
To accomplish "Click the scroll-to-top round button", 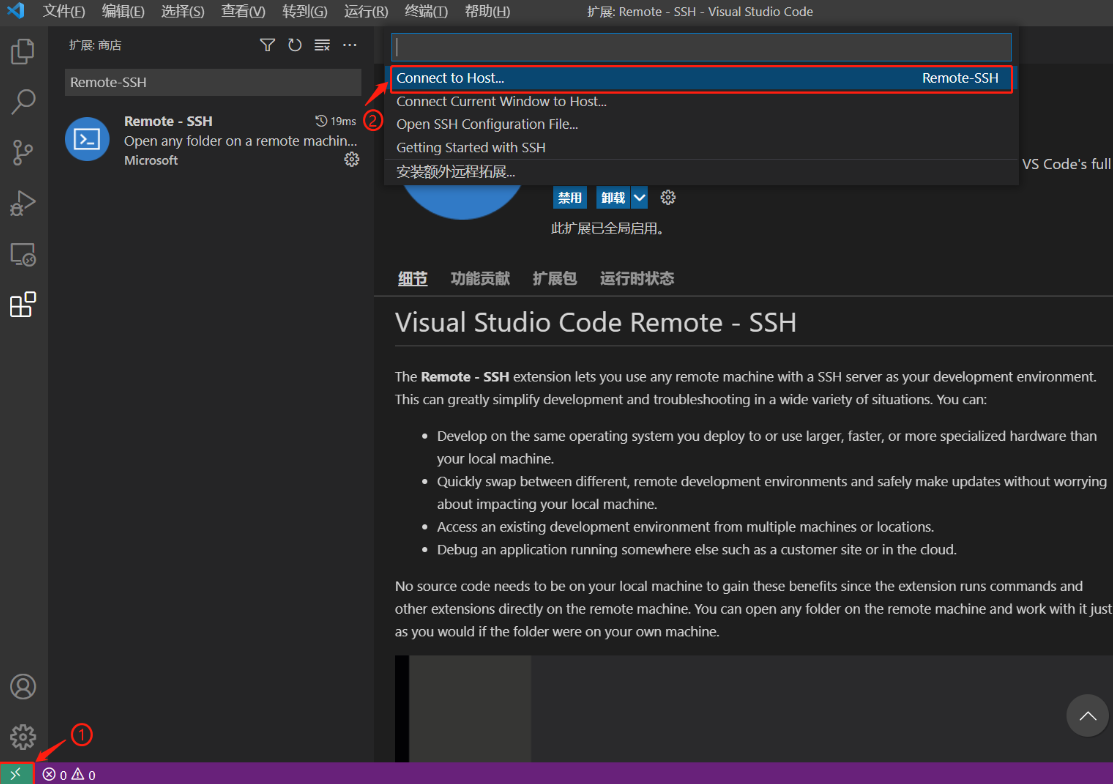I will point(1087,716).
